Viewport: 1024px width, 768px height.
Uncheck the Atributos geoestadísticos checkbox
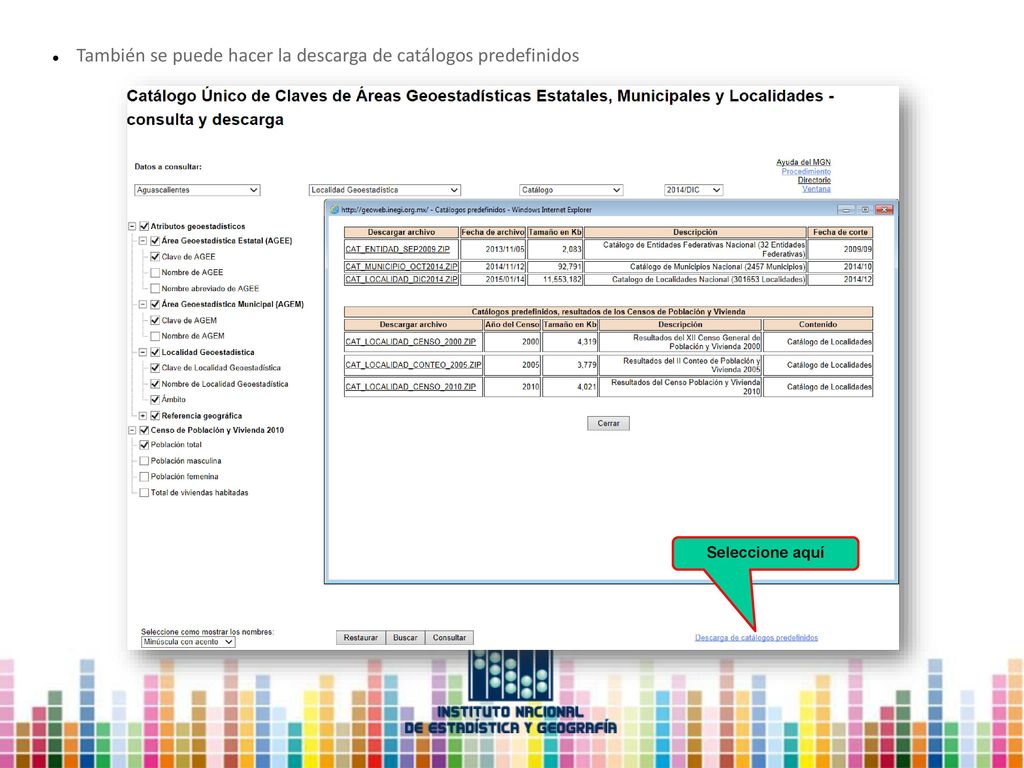(144, 227)
